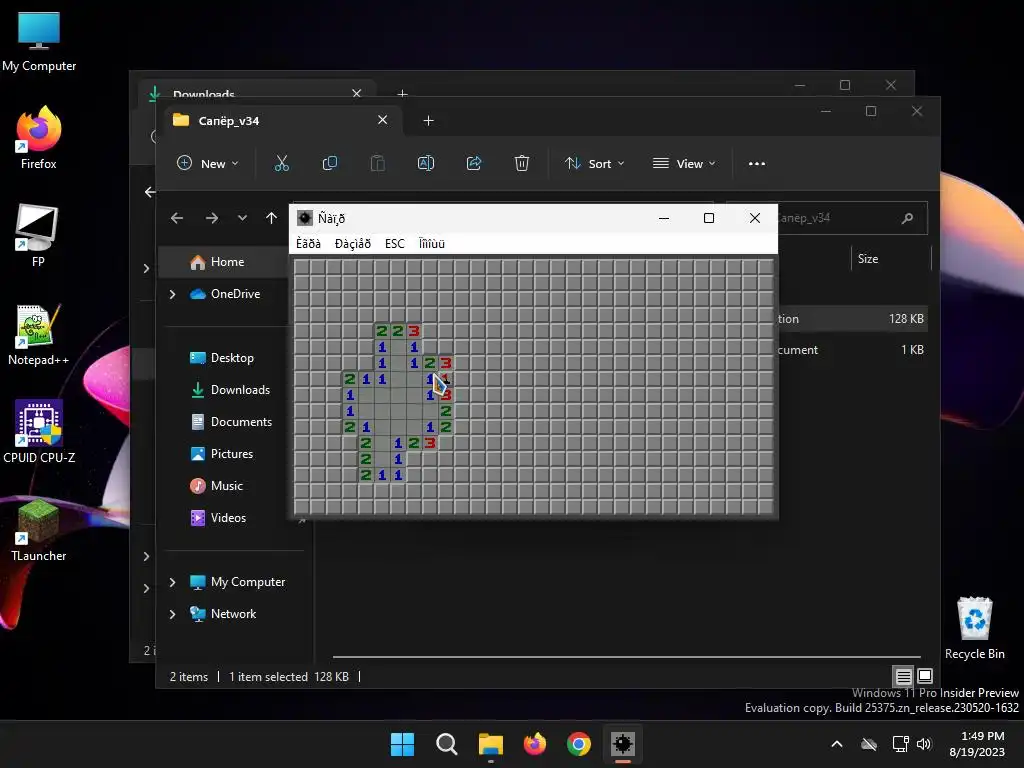The image size is (1024, 768).
Task: Click the Paste icon in Explorer toolbar
Action: point(377,163)
